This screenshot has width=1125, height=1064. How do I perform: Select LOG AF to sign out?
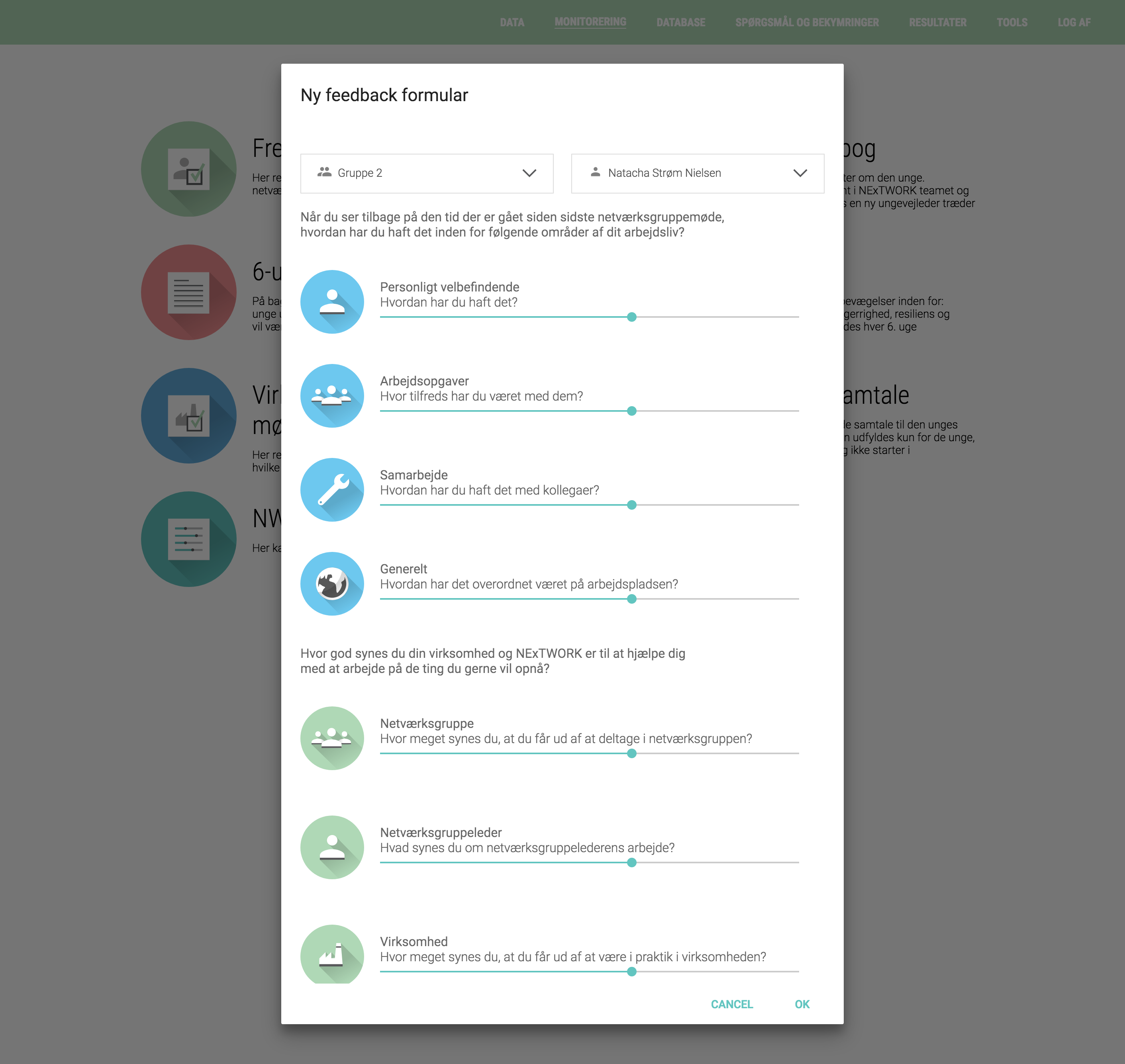pos(1074,23)
